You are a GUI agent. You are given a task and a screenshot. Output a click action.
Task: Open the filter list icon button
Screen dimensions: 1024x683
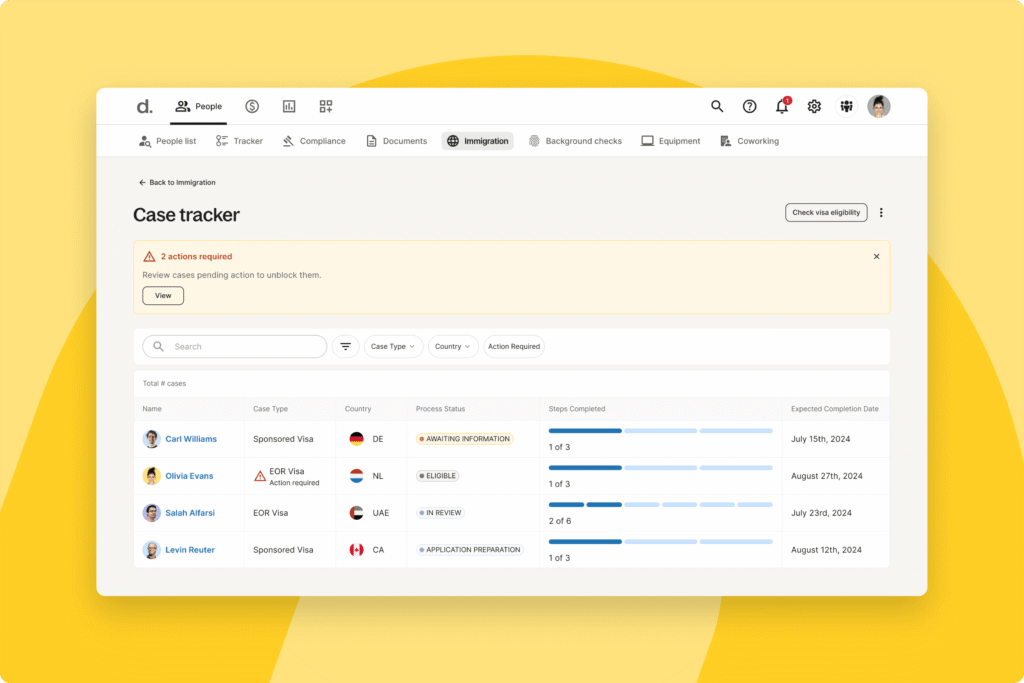[x=345, y=346]
